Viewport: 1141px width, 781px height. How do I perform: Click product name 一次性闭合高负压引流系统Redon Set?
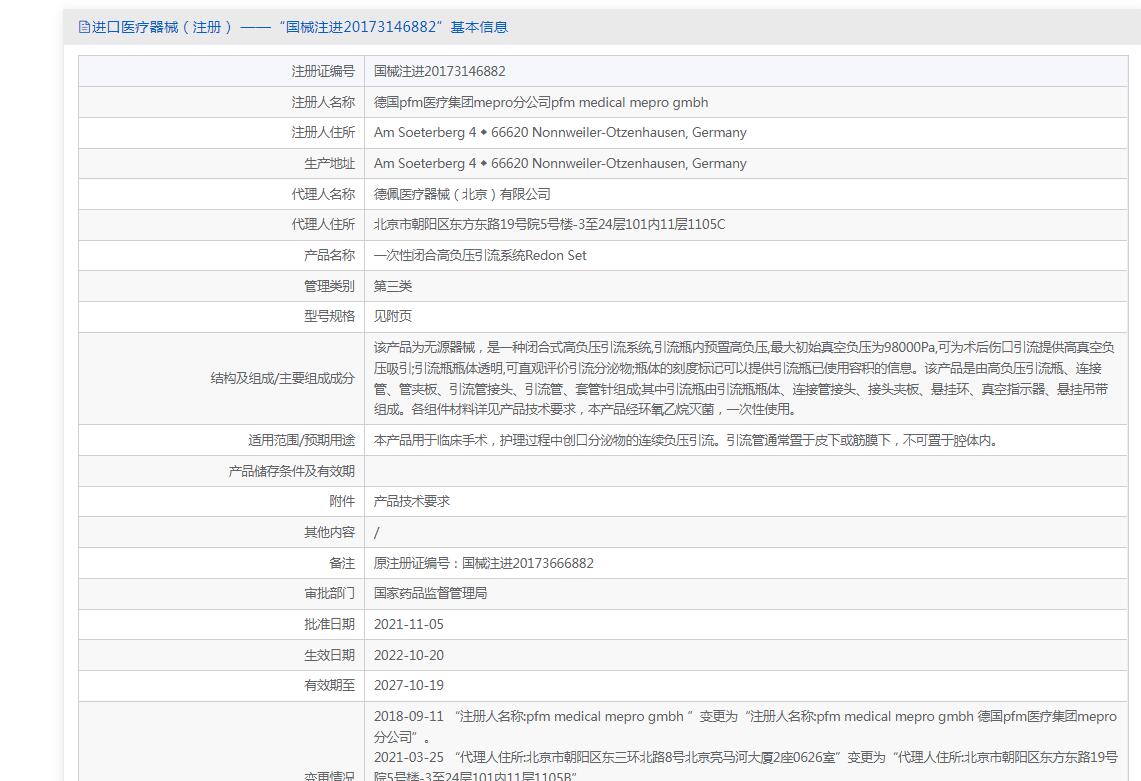point(480,255)
